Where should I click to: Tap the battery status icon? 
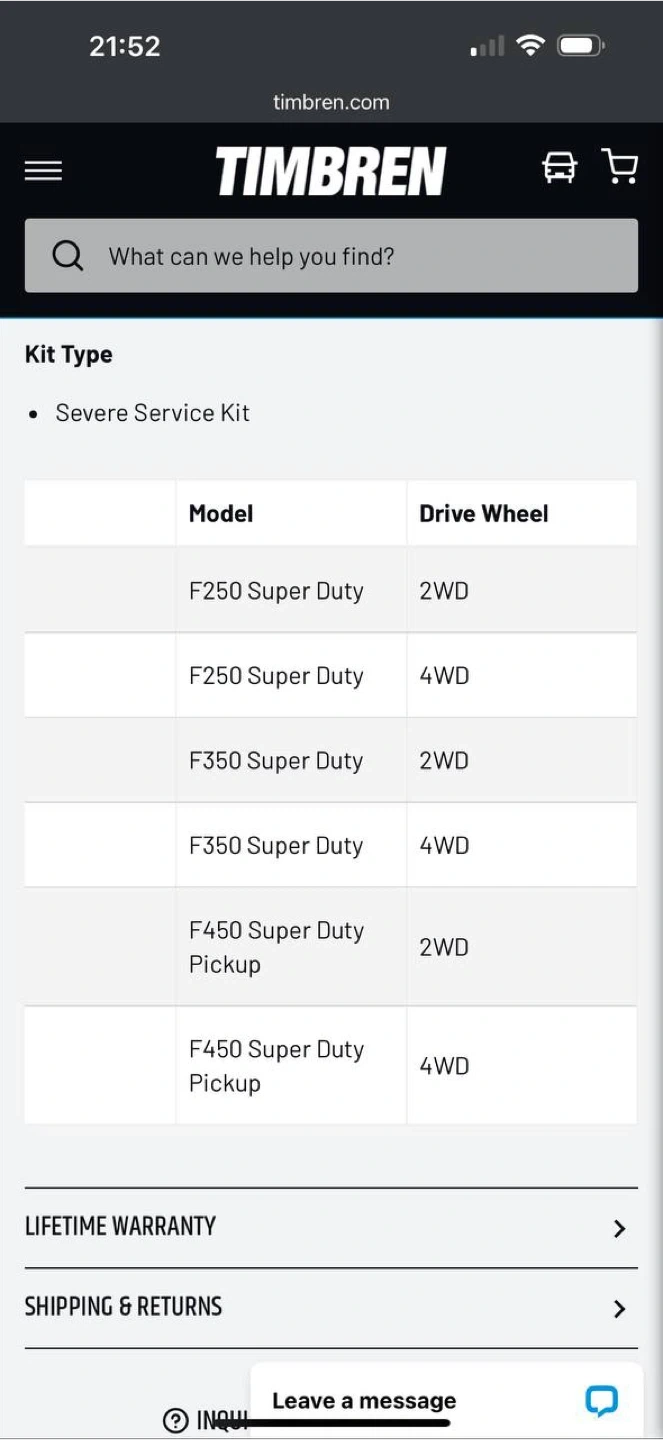pos(581,45)
